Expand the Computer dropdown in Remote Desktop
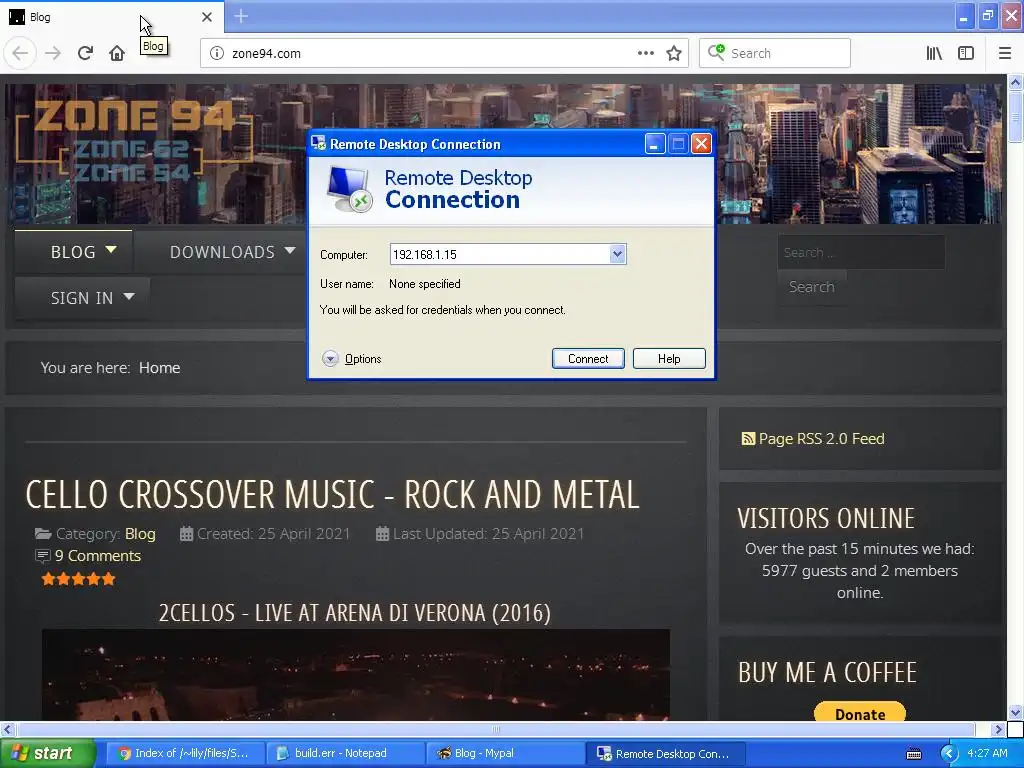 tap(617, 254)
